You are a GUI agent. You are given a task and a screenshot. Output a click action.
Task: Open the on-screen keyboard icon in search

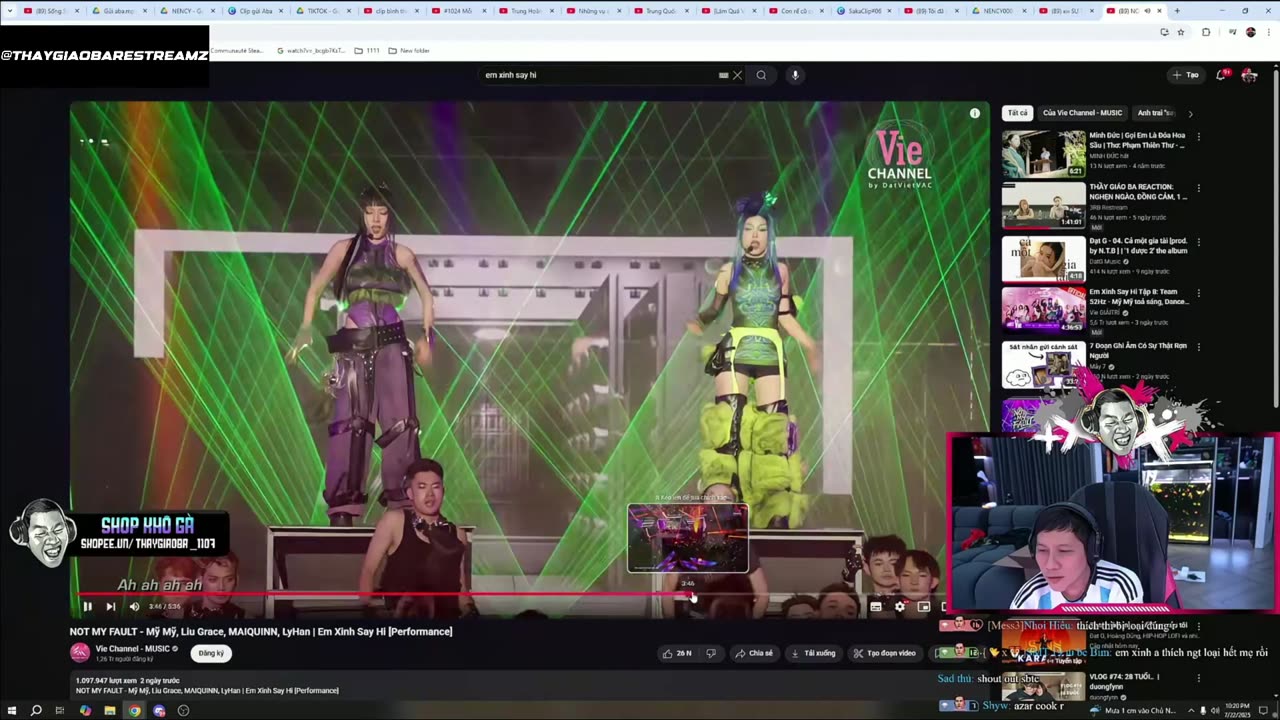723,75
